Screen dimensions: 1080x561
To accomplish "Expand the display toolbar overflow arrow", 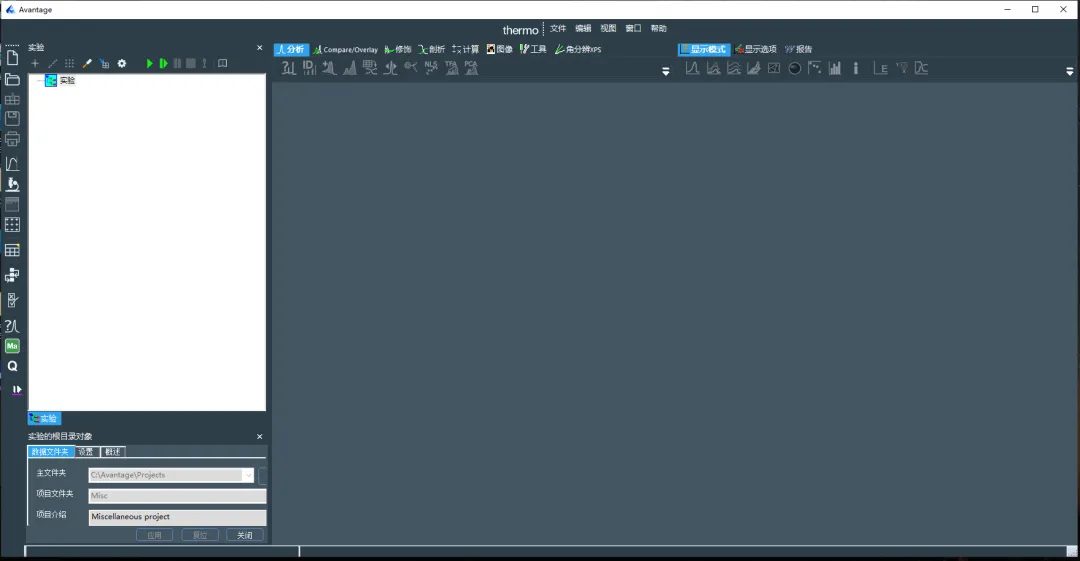I will pos(1070,71).
